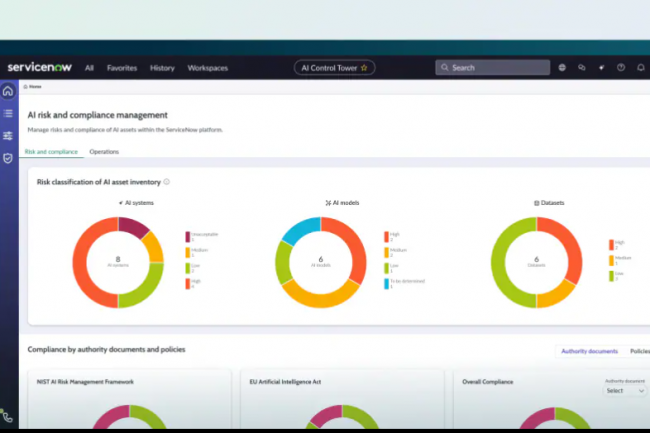This screenshot has width=650, height=433.
Task: Click the Home breadcrumb link
Action: coord(34,87)
